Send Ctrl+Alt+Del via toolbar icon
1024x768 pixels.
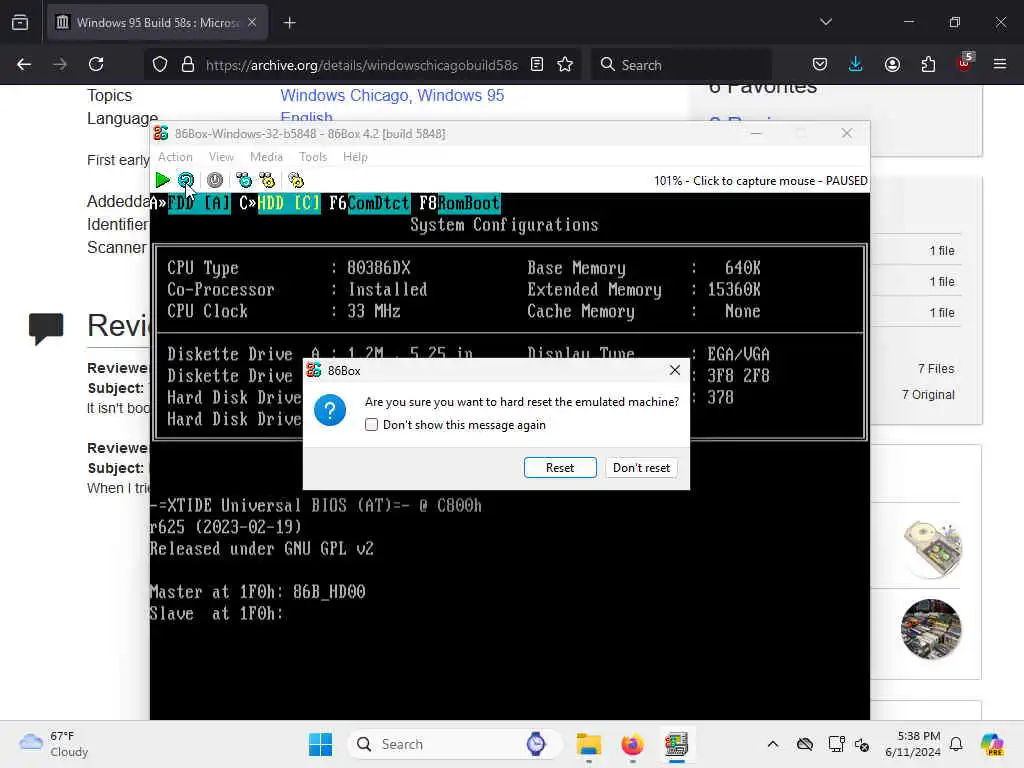pyautogui.click(x=244, y=180)
